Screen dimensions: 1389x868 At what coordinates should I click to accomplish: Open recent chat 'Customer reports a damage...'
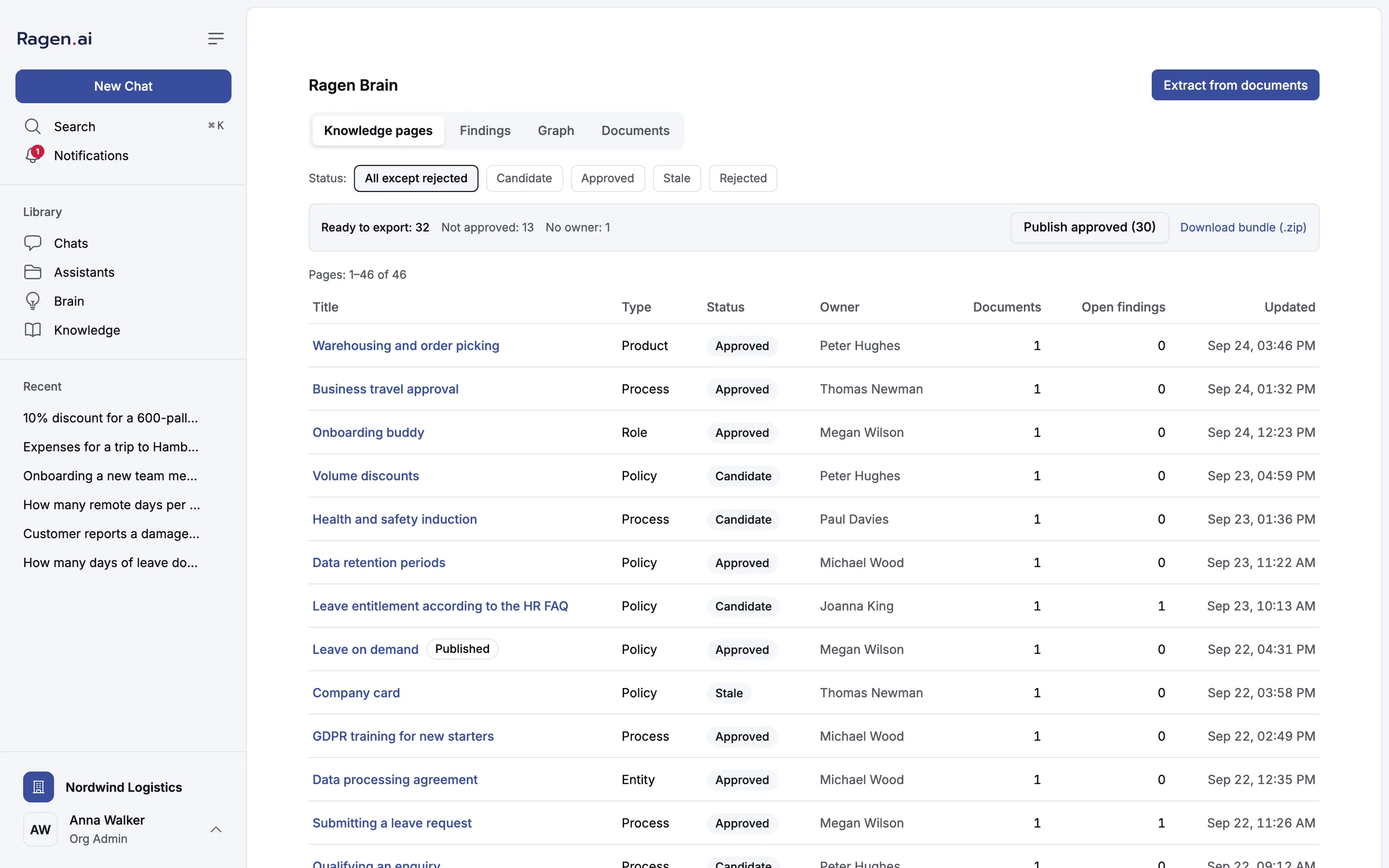click(x=111, y=534)
